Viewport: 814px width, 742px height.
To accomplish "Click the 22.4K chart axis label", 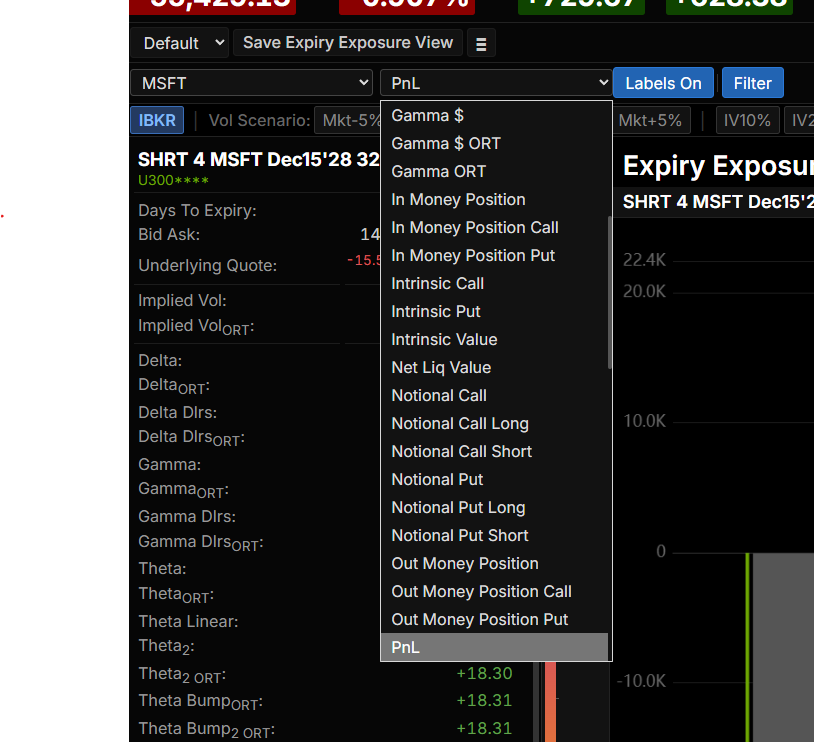I will coord(644,260).
